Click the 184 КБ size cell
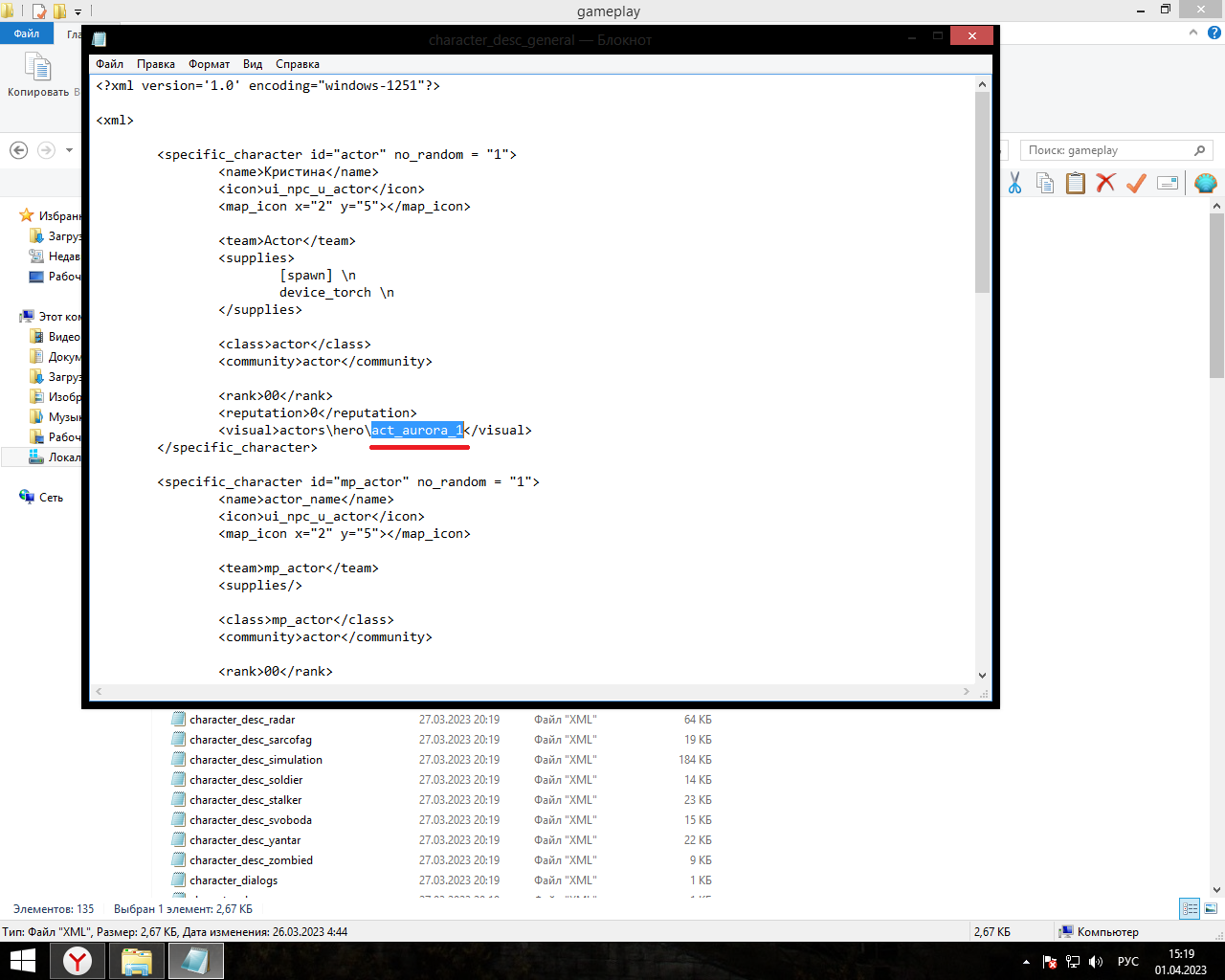Image resolution: width=1225 pixels, height=980 pixels. (x=696, y=760)
